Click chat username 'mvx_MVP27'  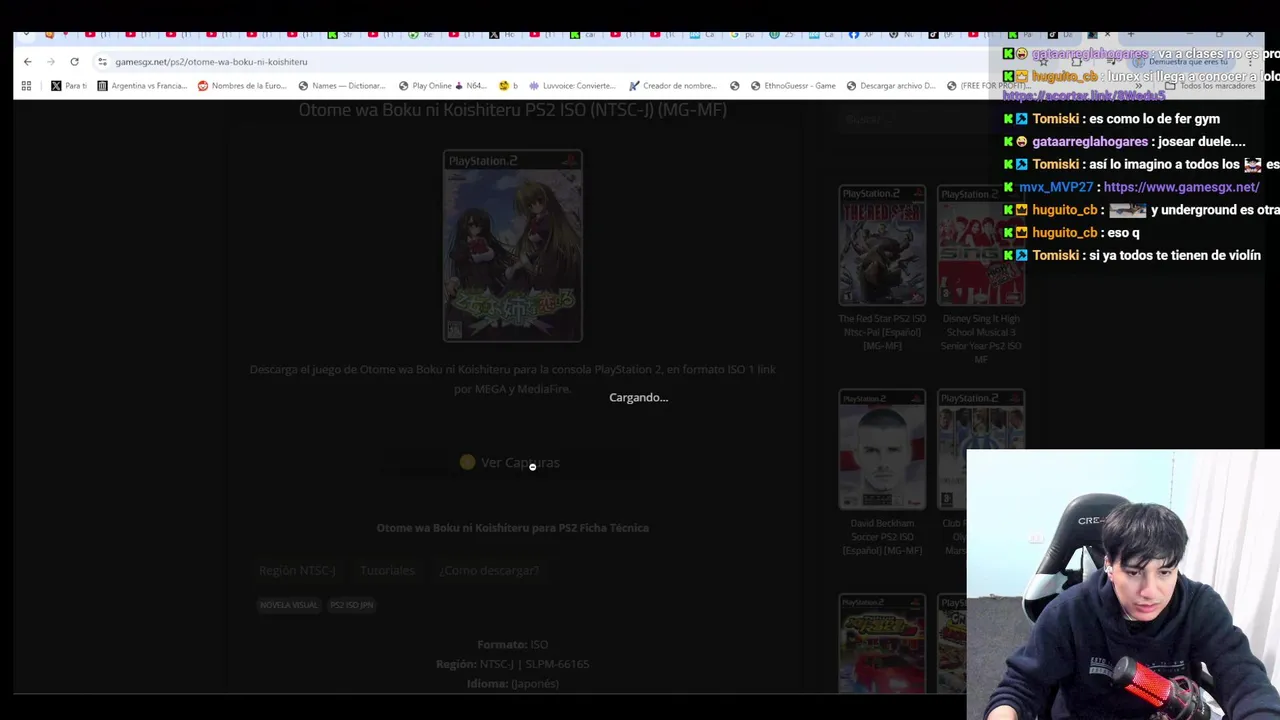(x=1056, y=187)
